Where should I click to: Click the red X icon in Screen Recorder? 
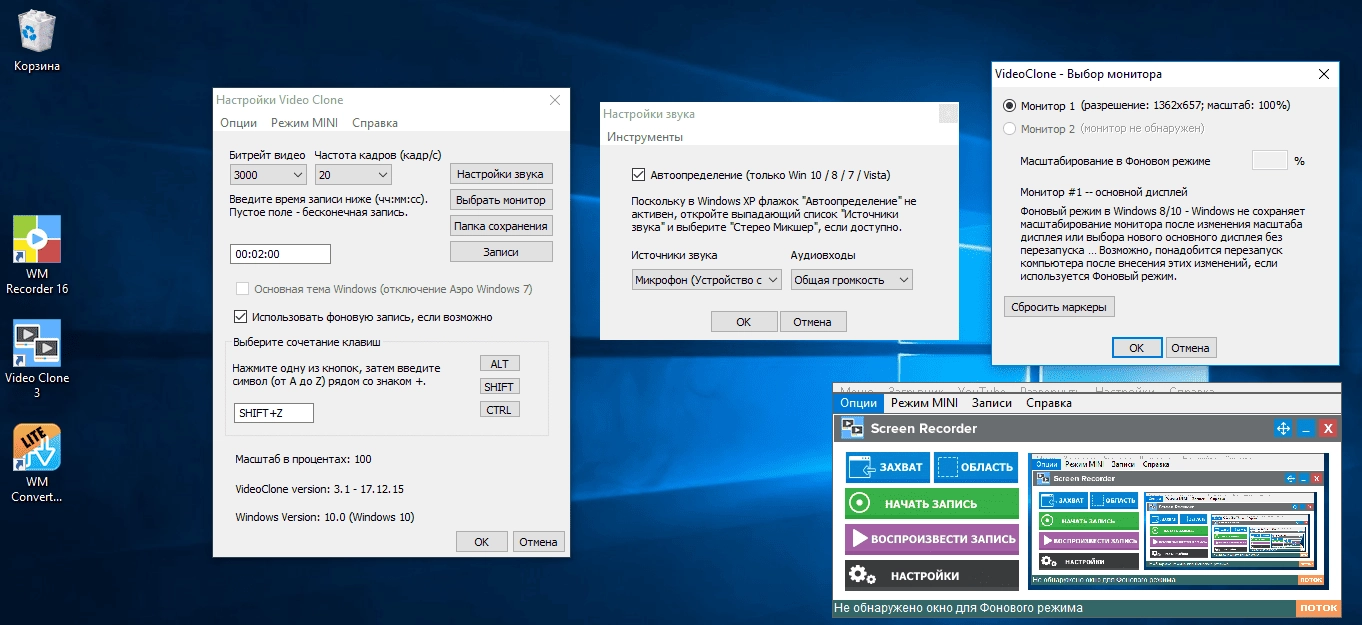pos(1328,429)
